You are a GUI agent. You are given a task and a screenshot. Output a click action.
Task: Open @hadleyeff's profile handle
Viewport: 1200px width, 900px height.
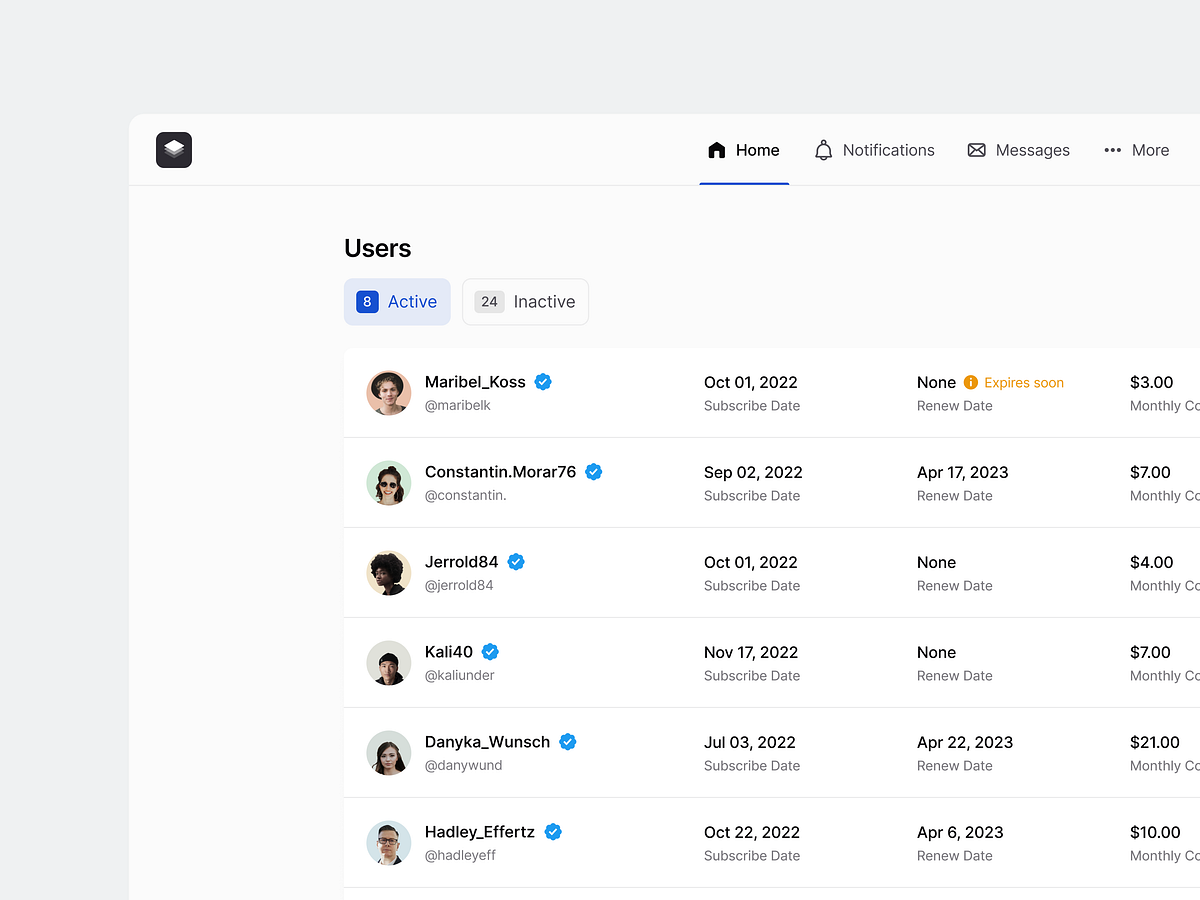click(x=462, y=856)
